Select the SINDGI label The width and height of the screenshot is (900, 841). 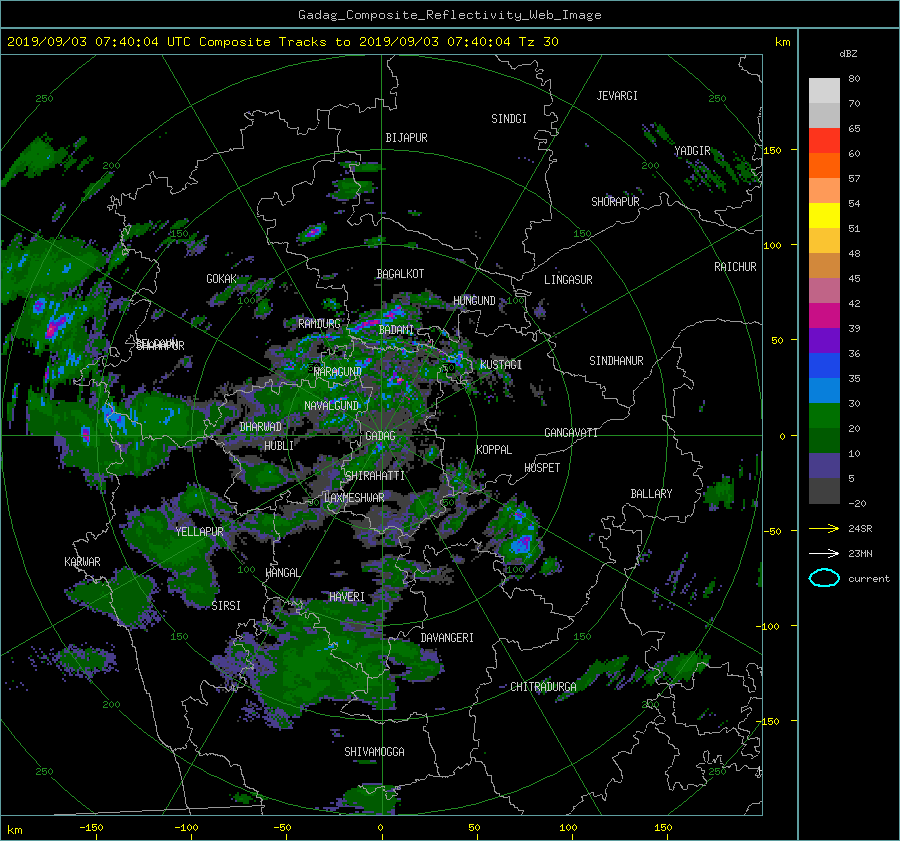pyautogui.click(x=509, y=119)
